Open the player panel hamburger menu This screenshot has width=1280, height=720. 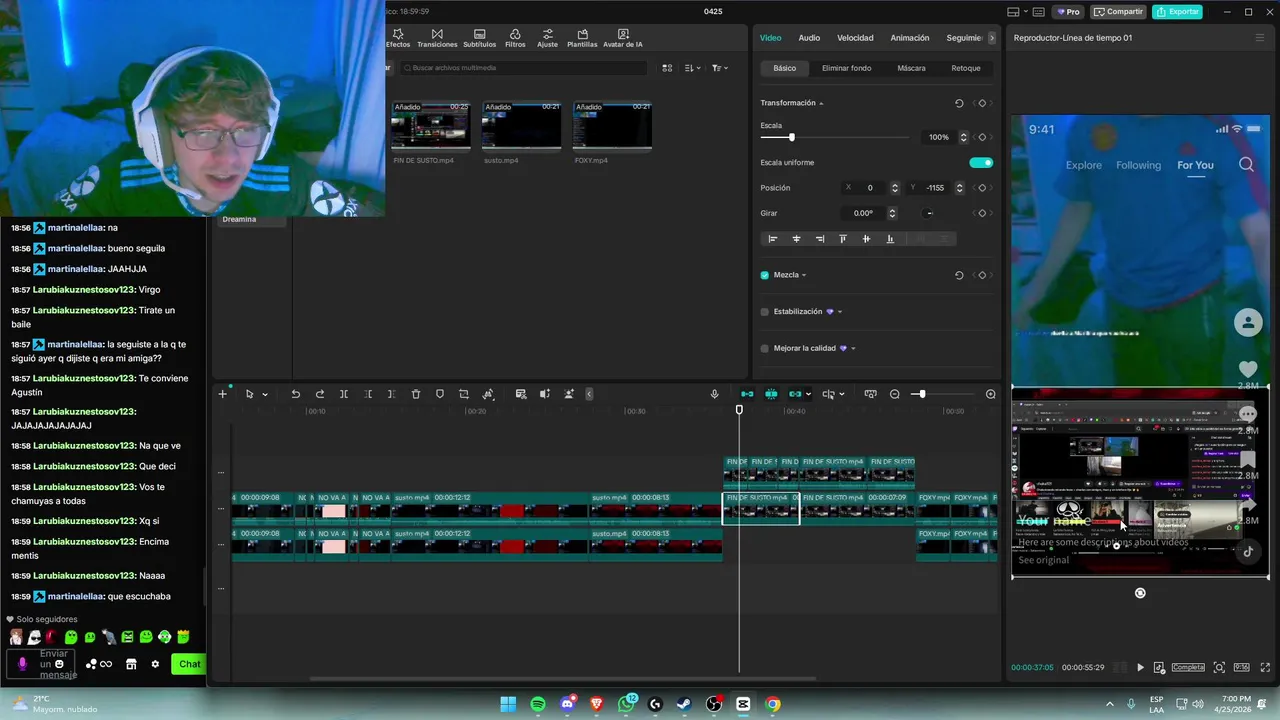click(1260, 38)
